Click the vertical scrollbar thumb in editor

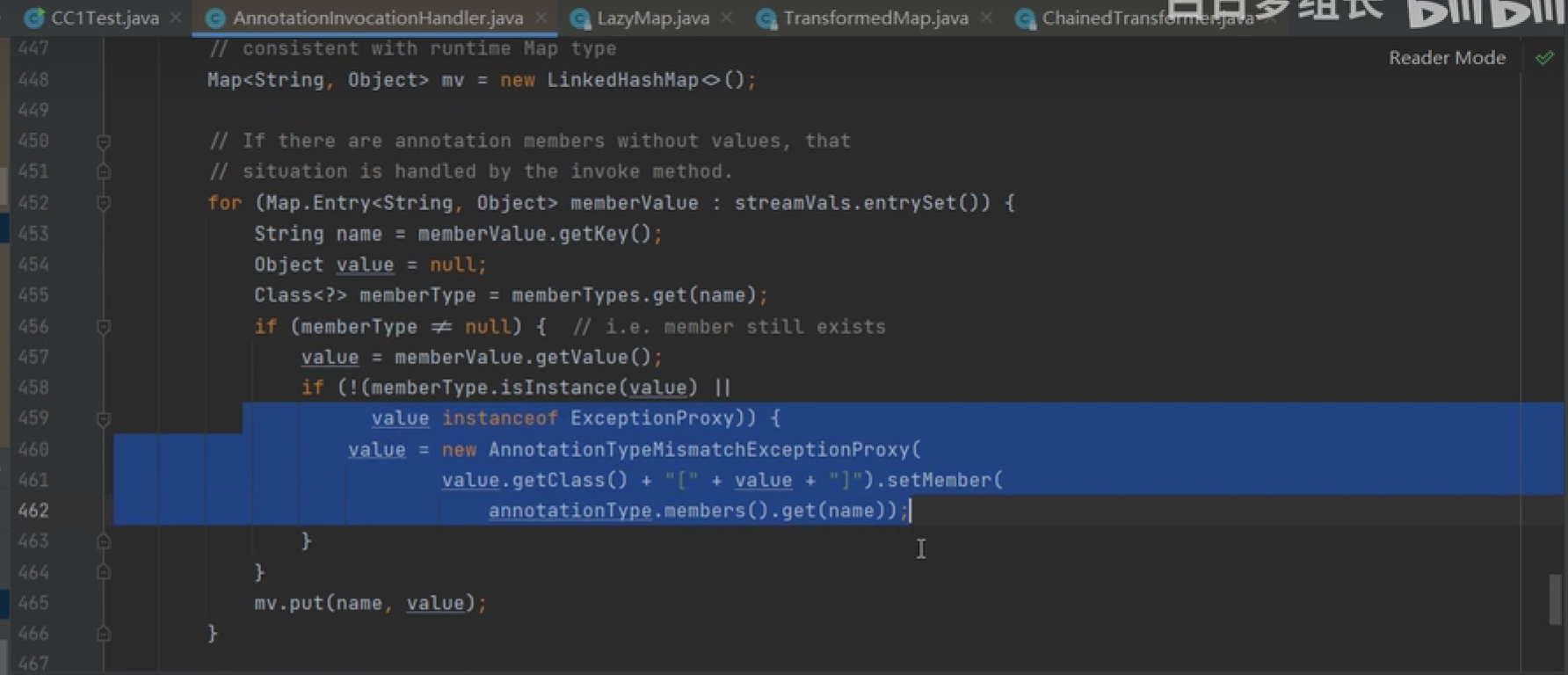tap(1556, 599)
